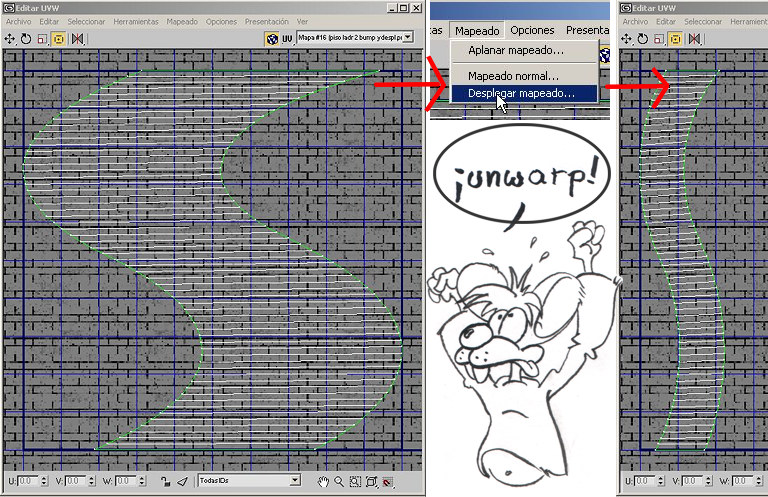Toggle the Freeform mode tool in left window
Screen dimensions: 768x497
(x=59, y=39)
